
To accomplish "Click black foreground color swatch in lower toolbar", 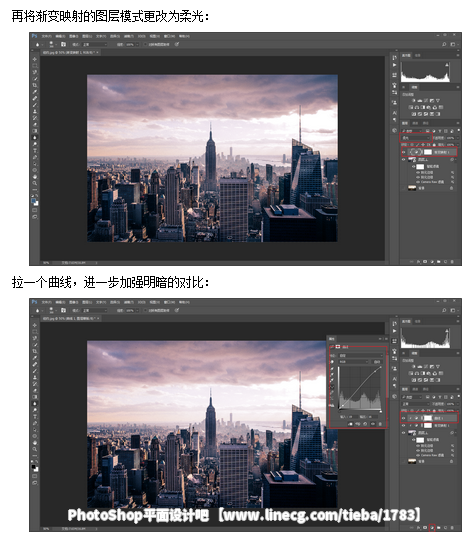I will pos(34,466).
